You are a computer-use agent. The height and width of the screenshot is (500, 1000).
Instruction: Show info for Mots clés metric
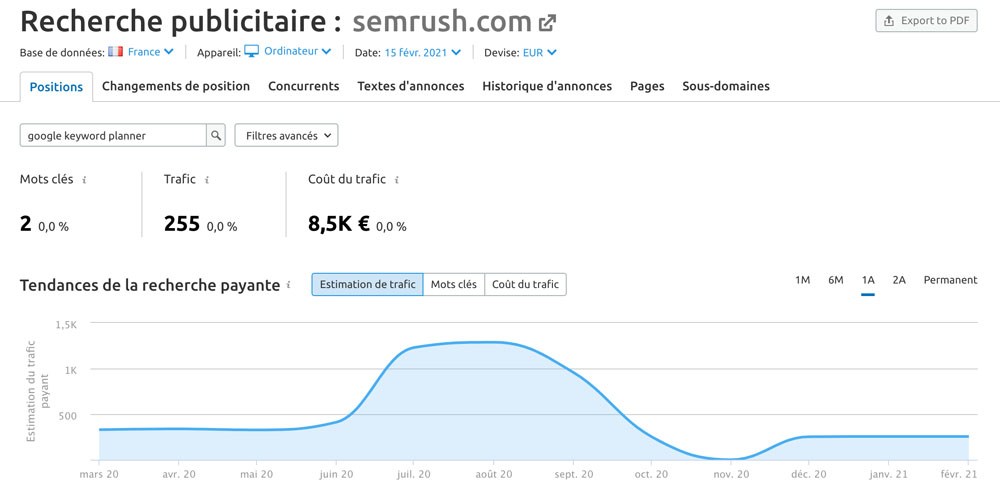pos(84,180)
